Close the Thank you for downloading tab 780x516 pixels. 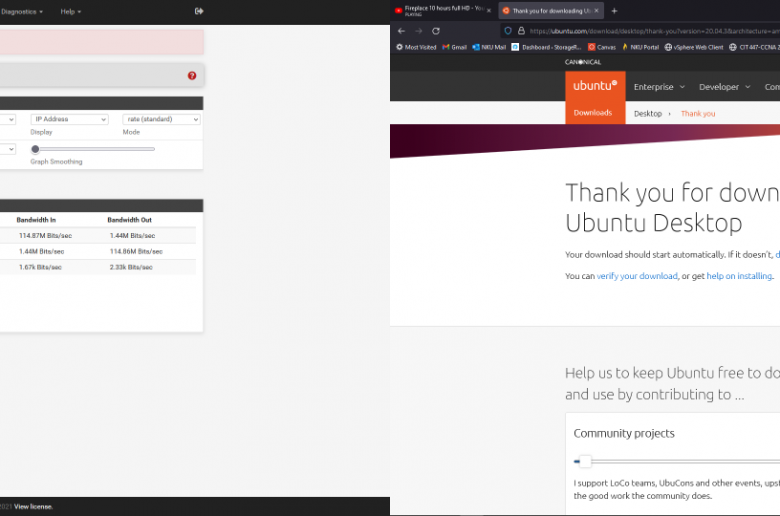[596, 10]
